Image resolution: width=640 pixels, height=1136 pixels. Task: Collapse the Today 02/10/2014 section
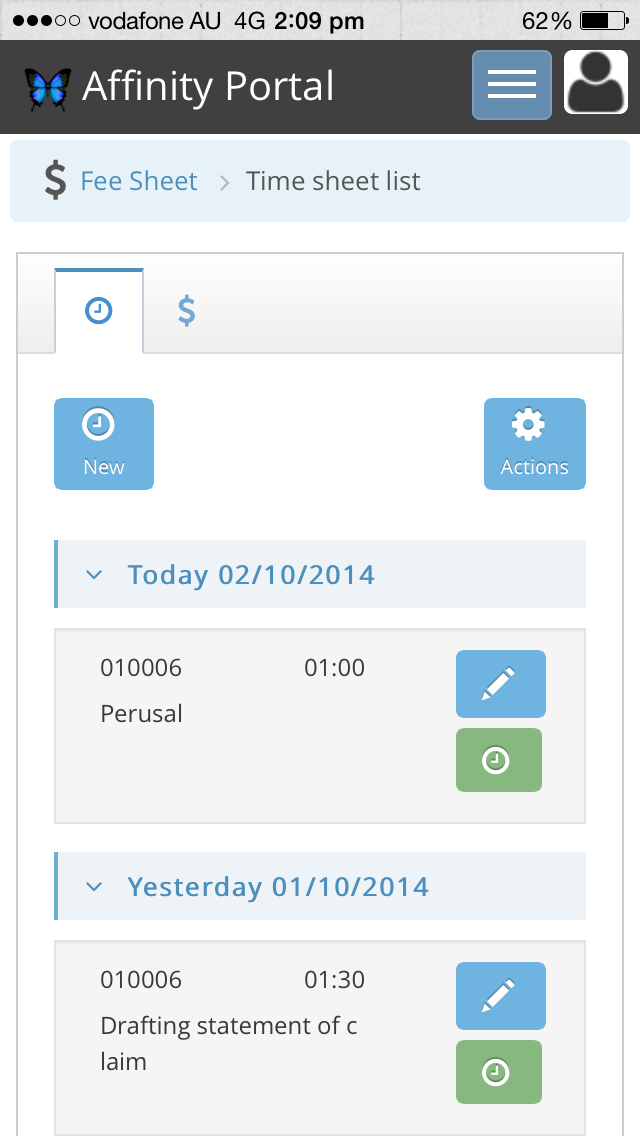[x=94, y=575]
